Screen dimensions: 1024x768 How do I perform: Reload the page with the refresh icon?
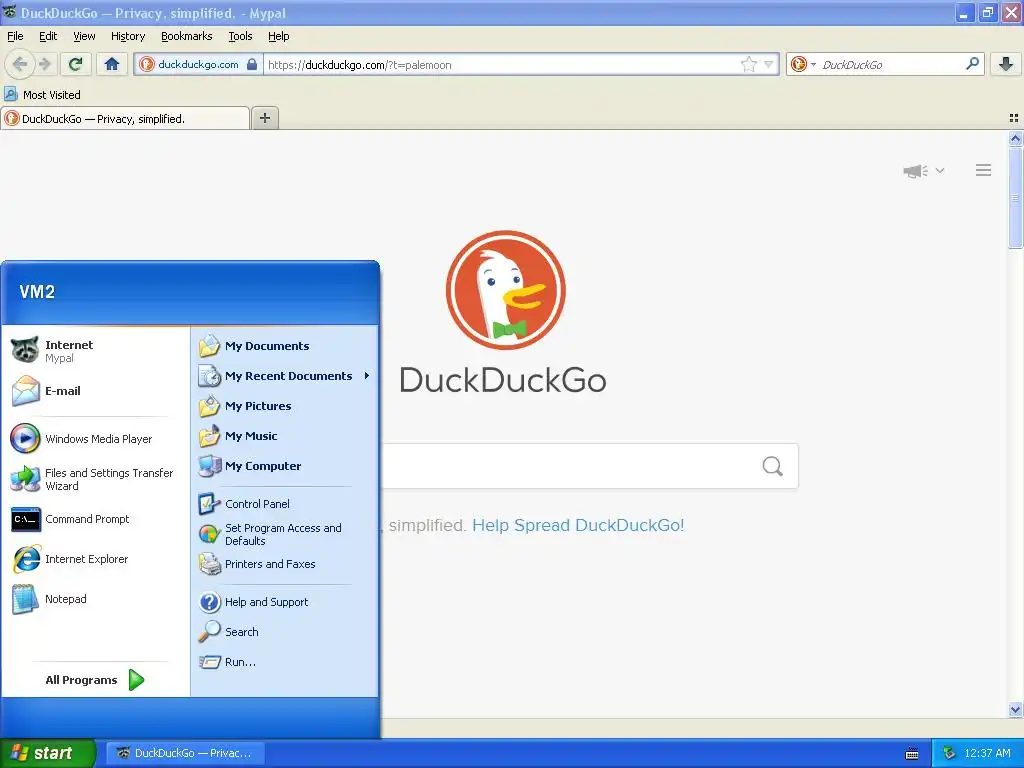(76, 64)
